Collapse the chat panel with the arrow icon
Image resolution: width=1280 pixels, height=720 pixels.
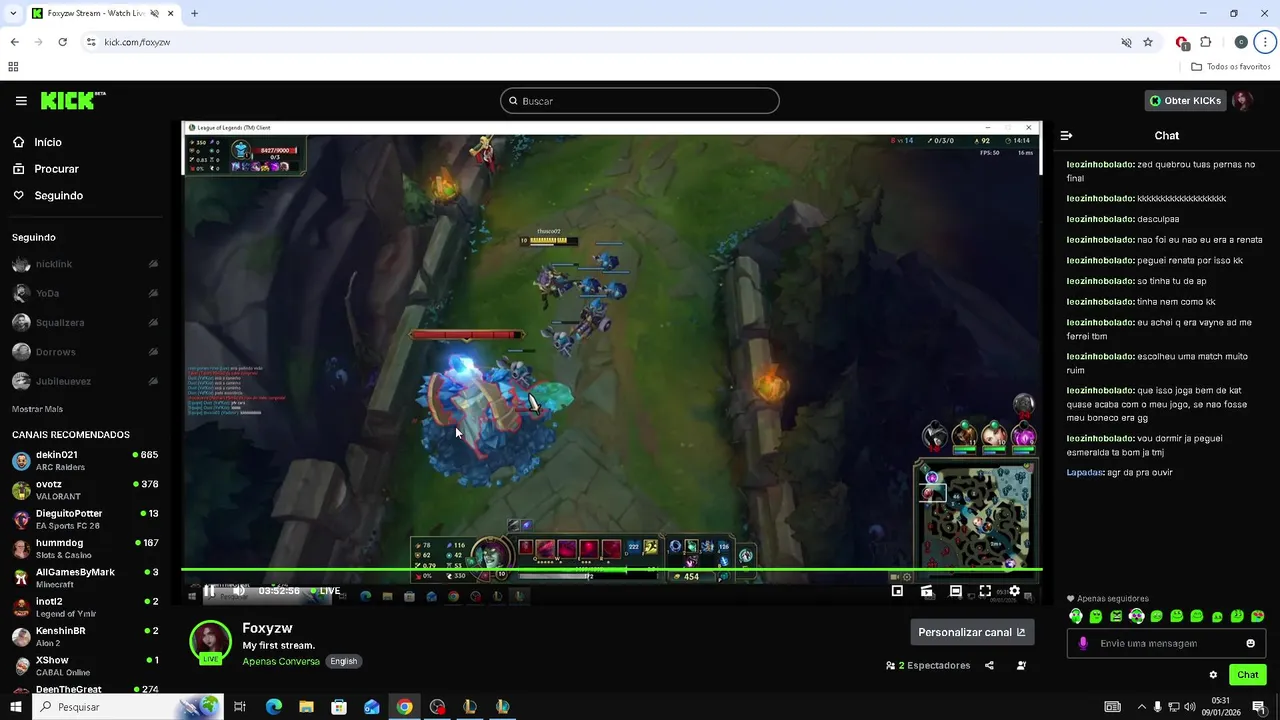point(1066,135)
